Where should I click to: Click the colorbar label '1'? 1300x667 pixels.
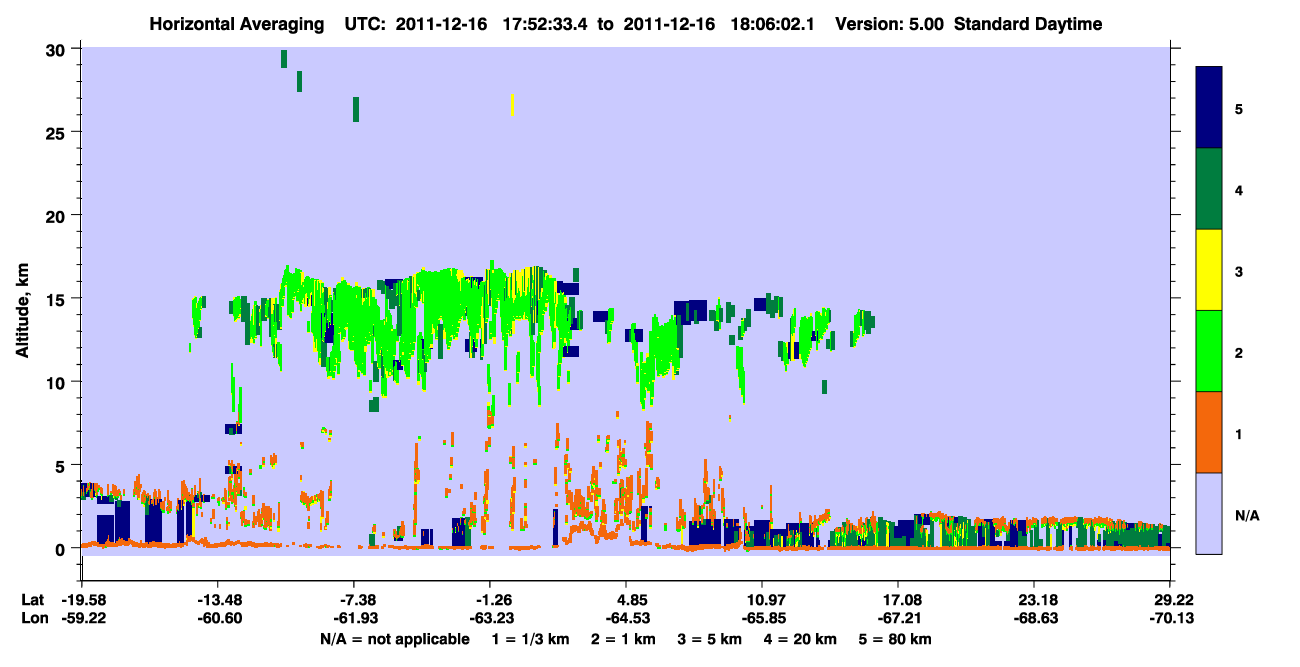click(x=1239, y=432)
